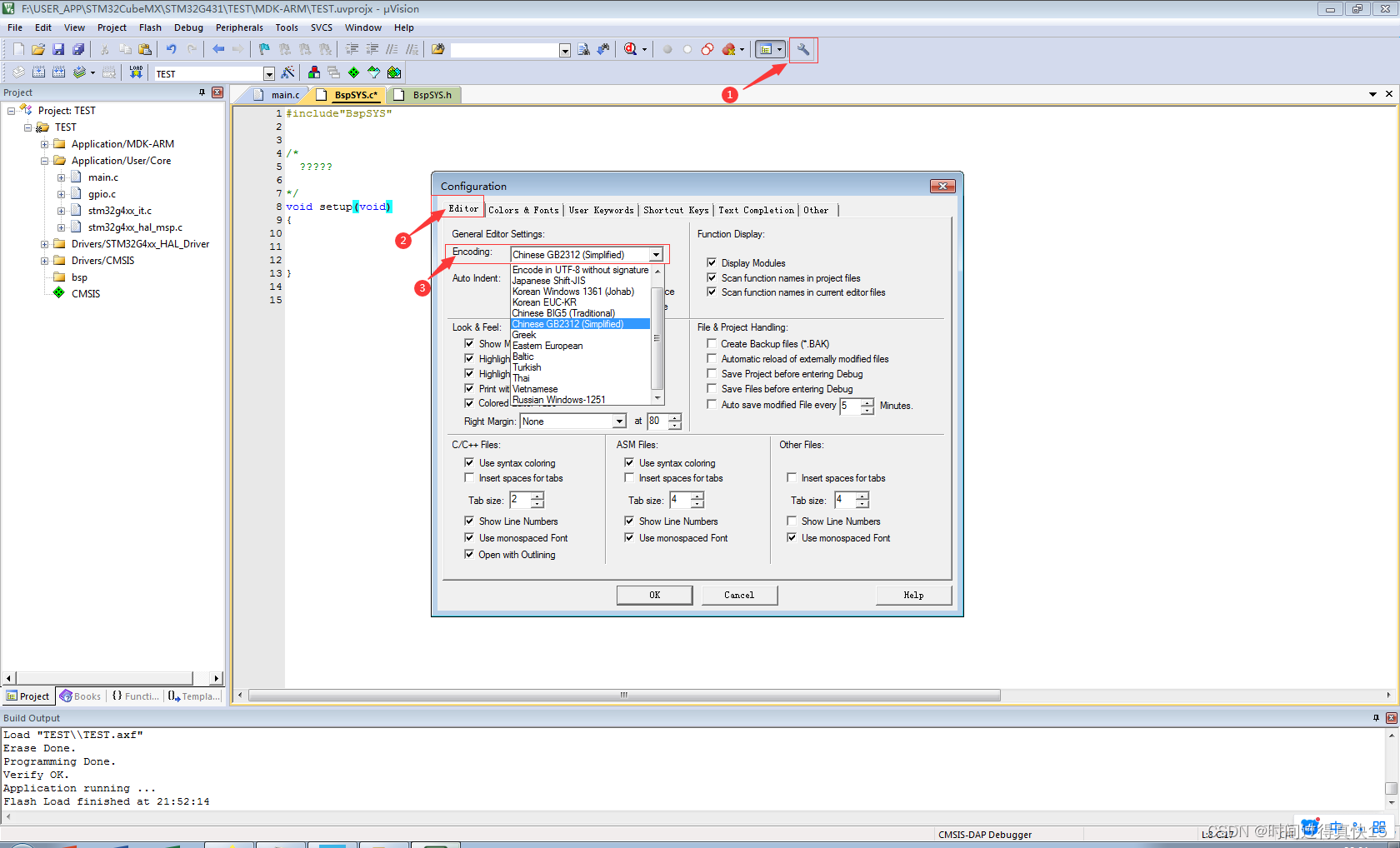Open the Find in Files icon

(437, 49)
